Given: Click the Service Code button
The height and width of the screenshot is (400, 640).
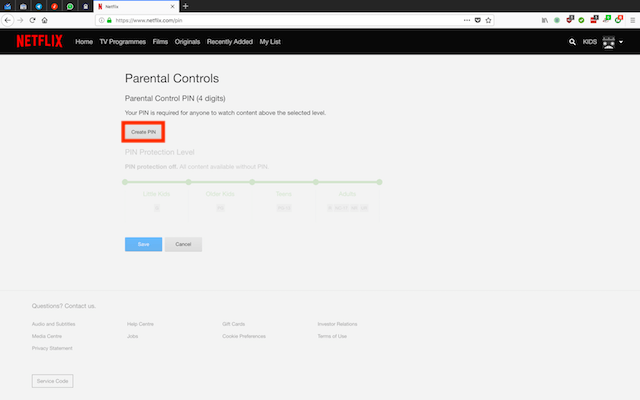Looking at the screenshot, I should tap(52, 381).
